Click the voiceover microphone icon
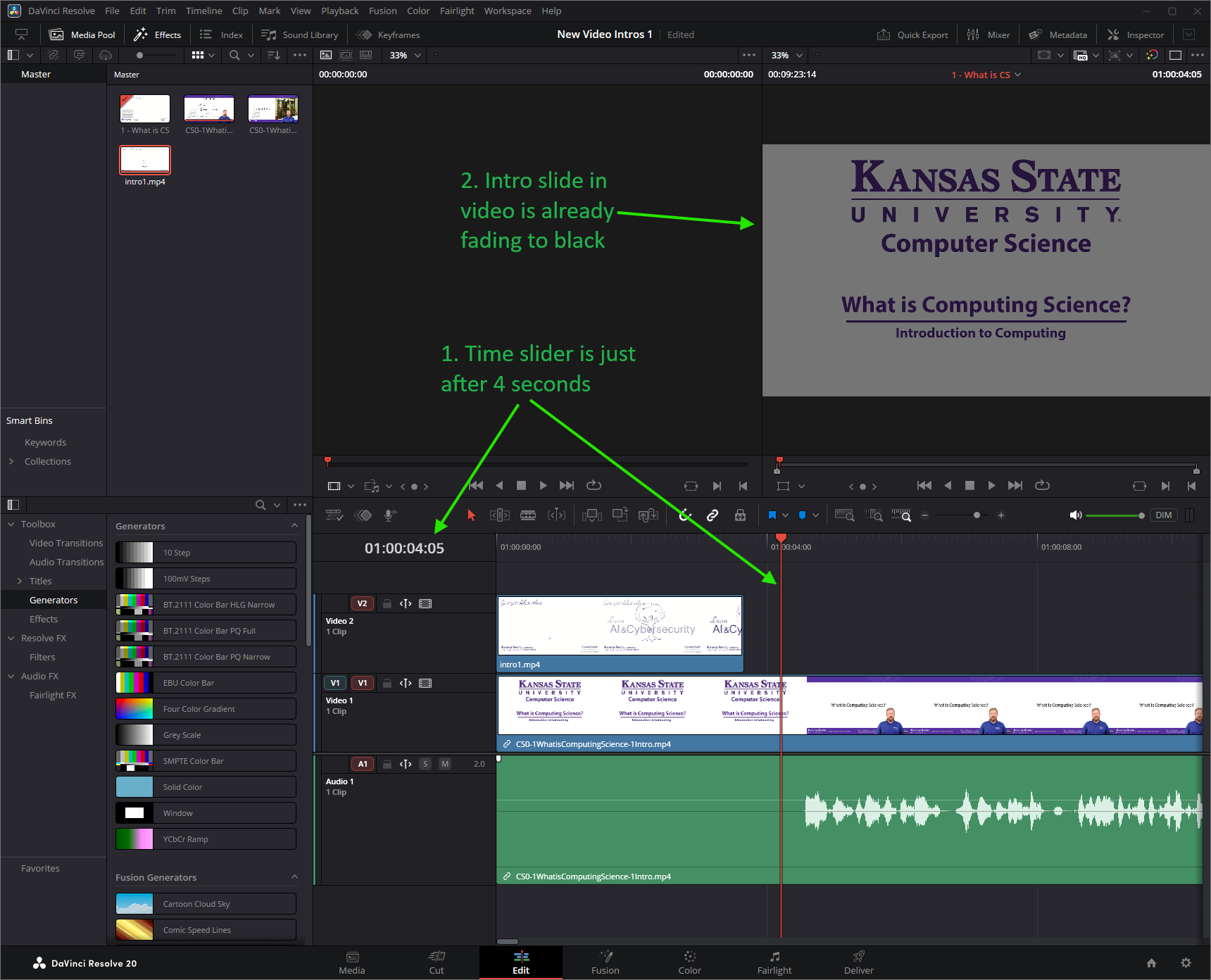The height and width of the screenshot is (980, 1211). [x=390, y=515]
